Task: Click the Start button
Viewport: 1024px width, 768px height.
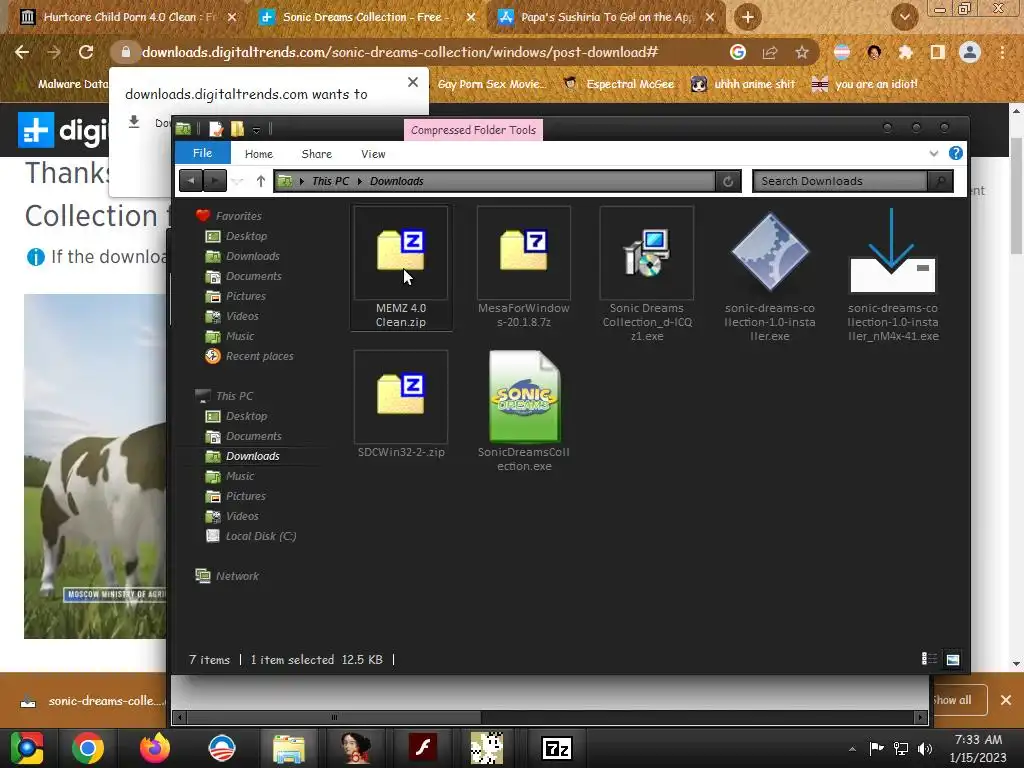Action: tap(26, 748)
